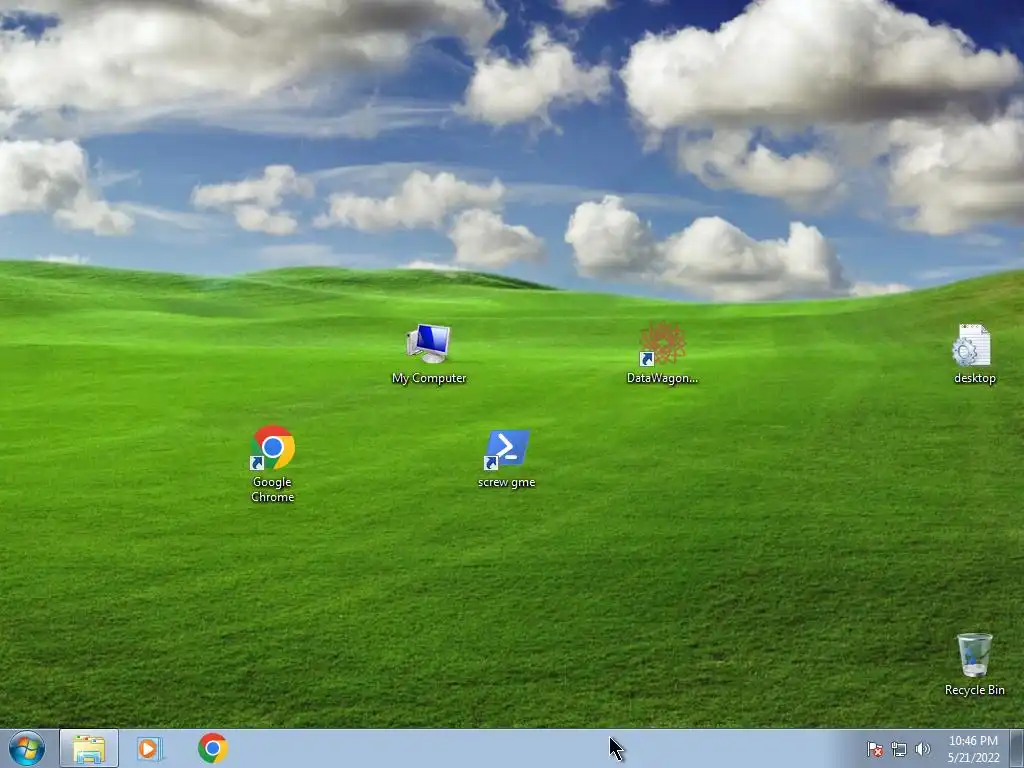The height and width of the screenshot is (768, 1024).
Task: Open the Action Center flag tray icon
Action: 874,750
